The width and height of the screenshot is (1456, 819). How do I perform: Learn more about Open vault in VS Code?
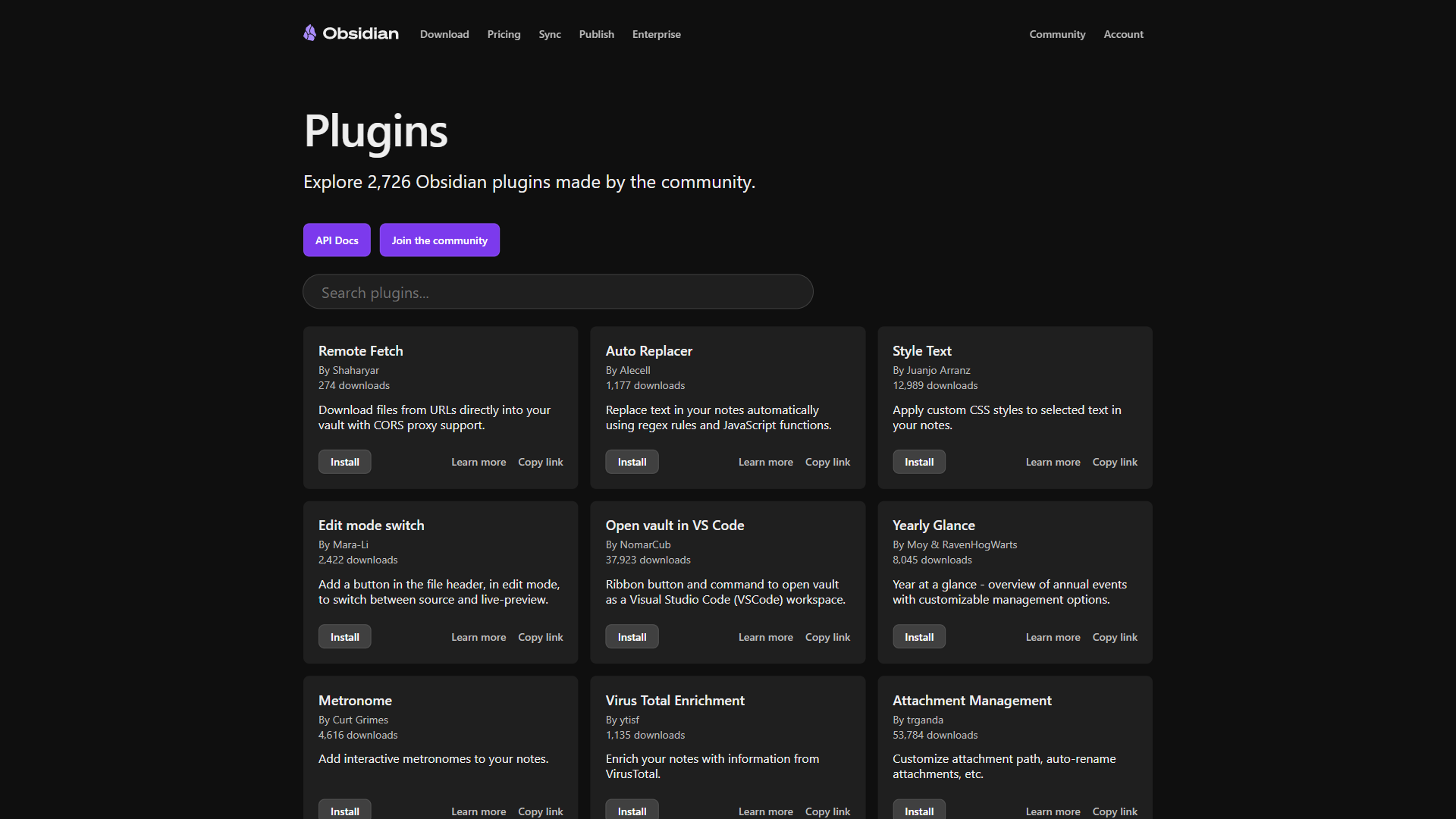pyautogui.click(x=766, y=637)
